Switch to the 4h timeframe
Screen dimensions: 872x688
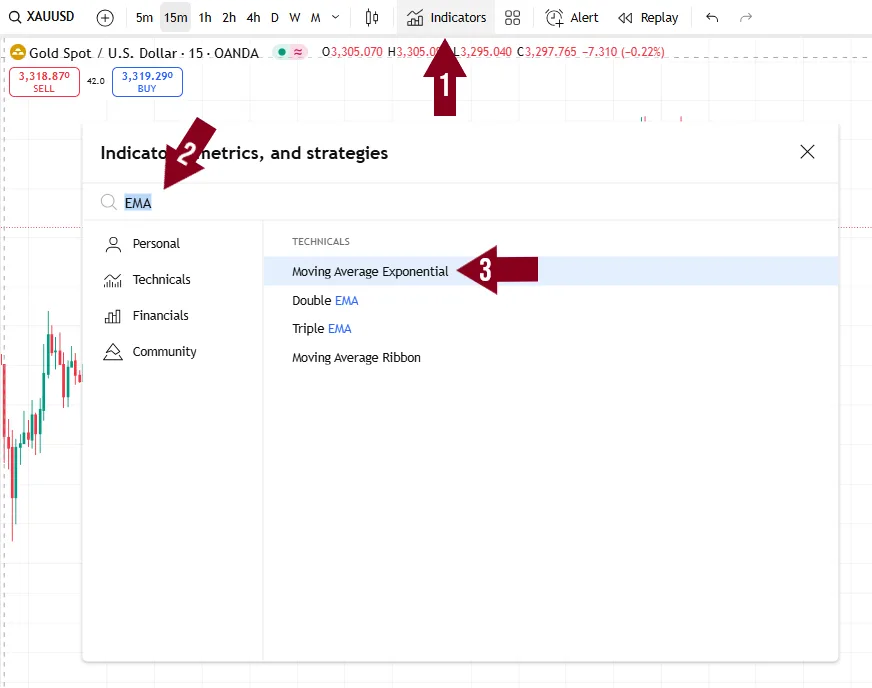coord(253,17)
